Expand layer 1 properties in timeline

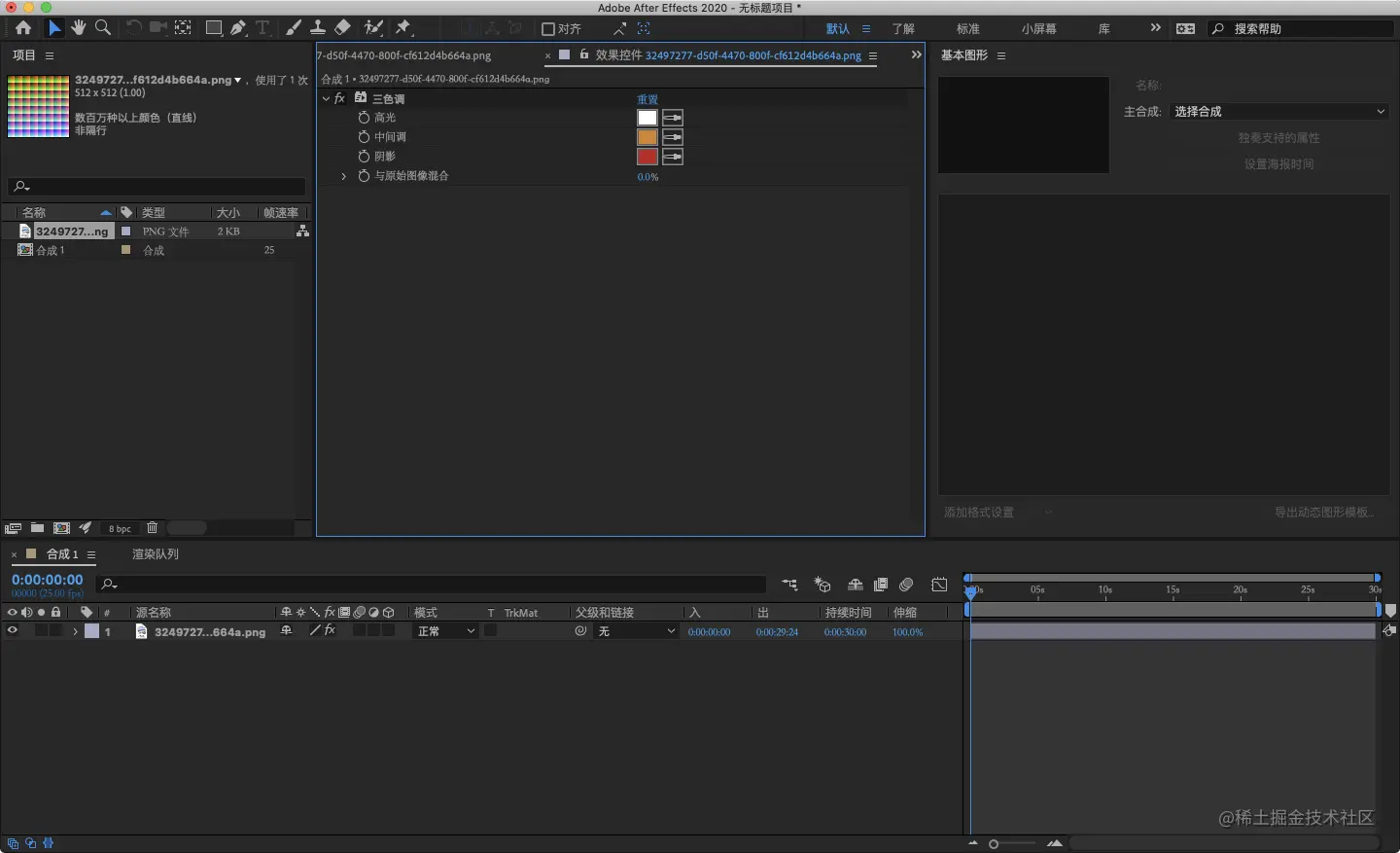75,631
